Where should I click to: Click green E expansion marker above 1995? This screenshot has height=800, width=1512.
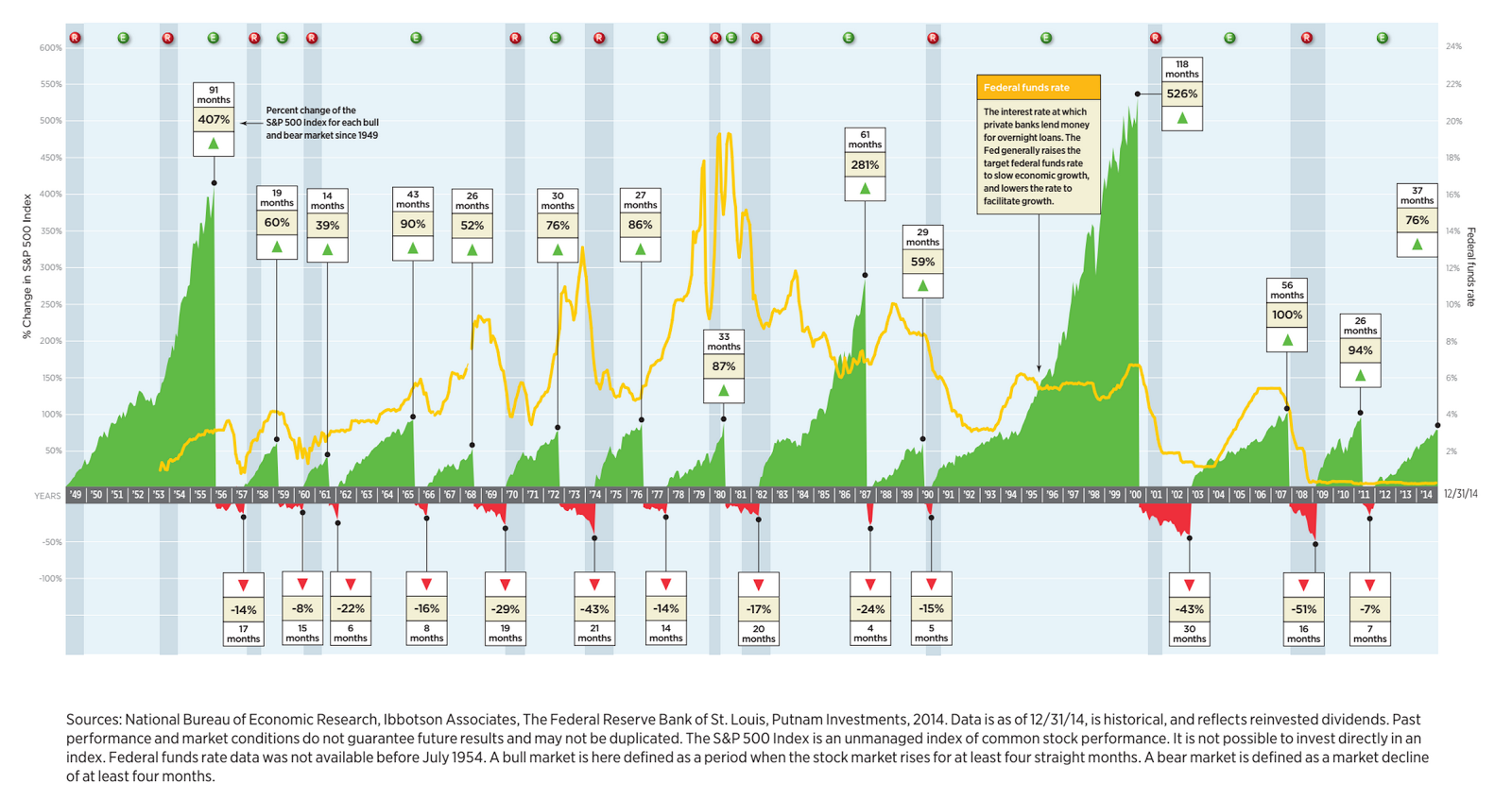(1046, 38)
